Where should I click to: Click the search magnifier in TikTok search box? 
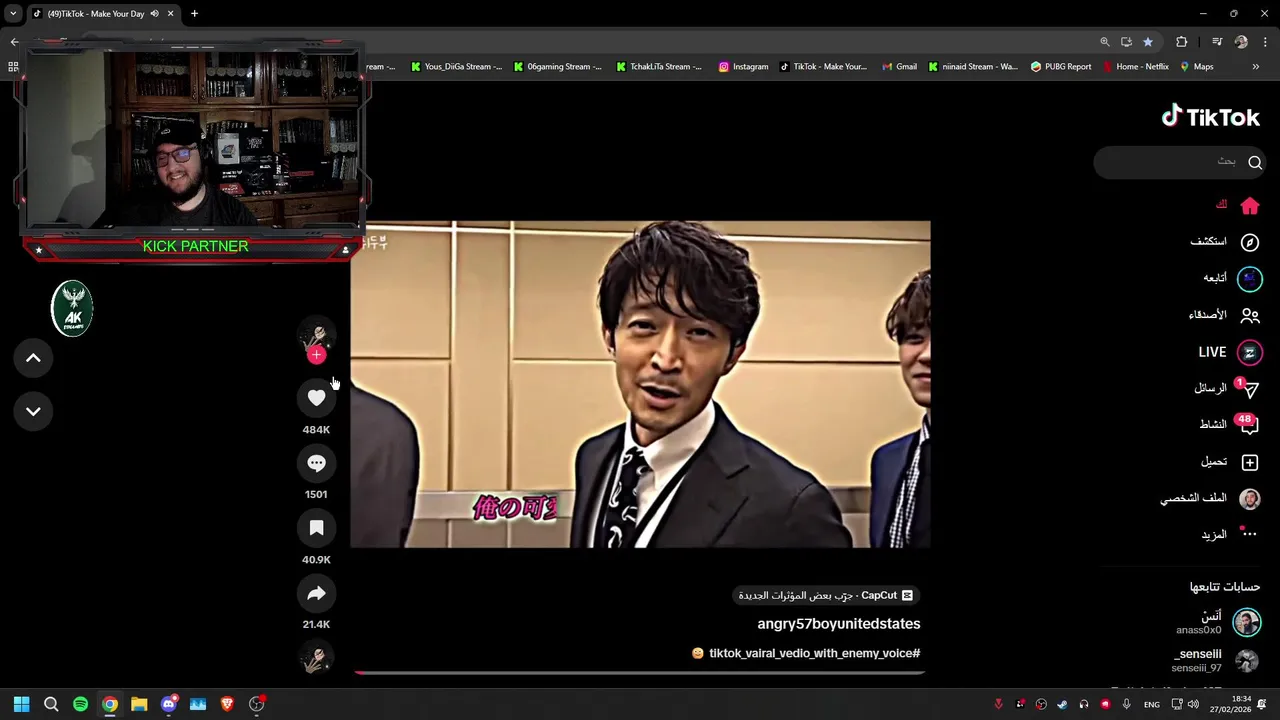point(1255,162)
